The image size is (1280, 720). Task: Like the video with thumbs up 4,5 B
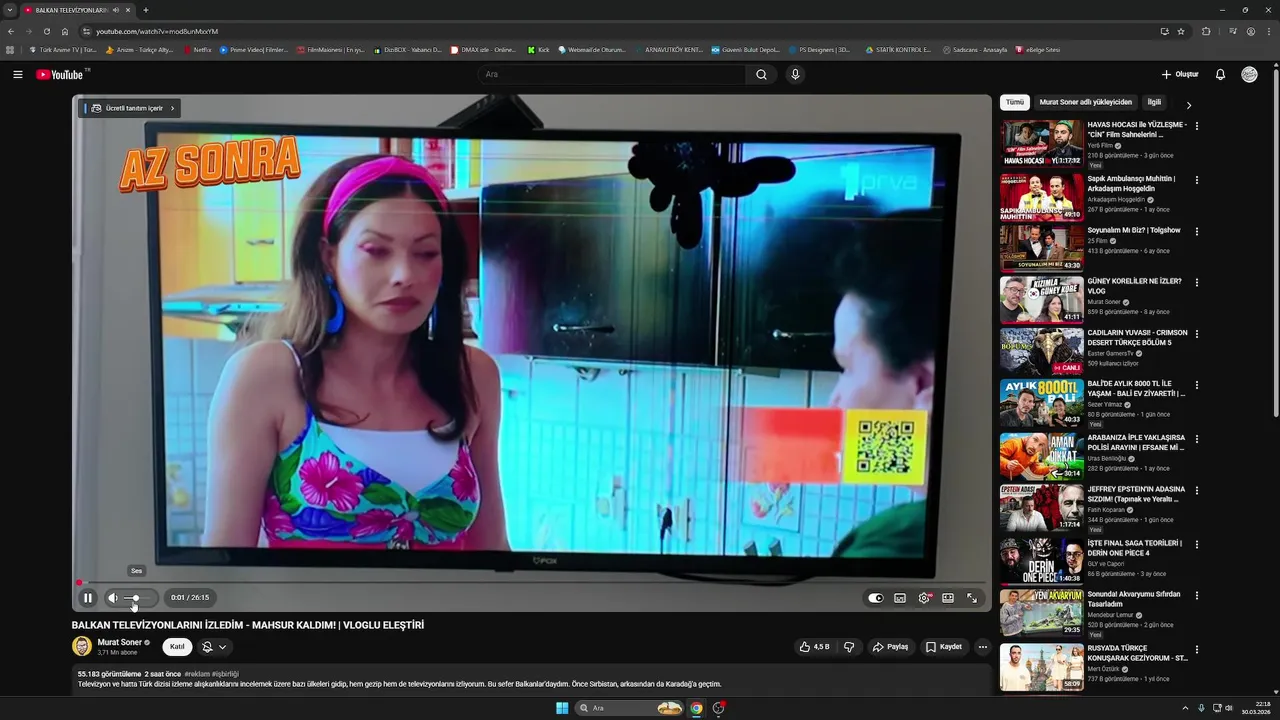click(814, 647)
